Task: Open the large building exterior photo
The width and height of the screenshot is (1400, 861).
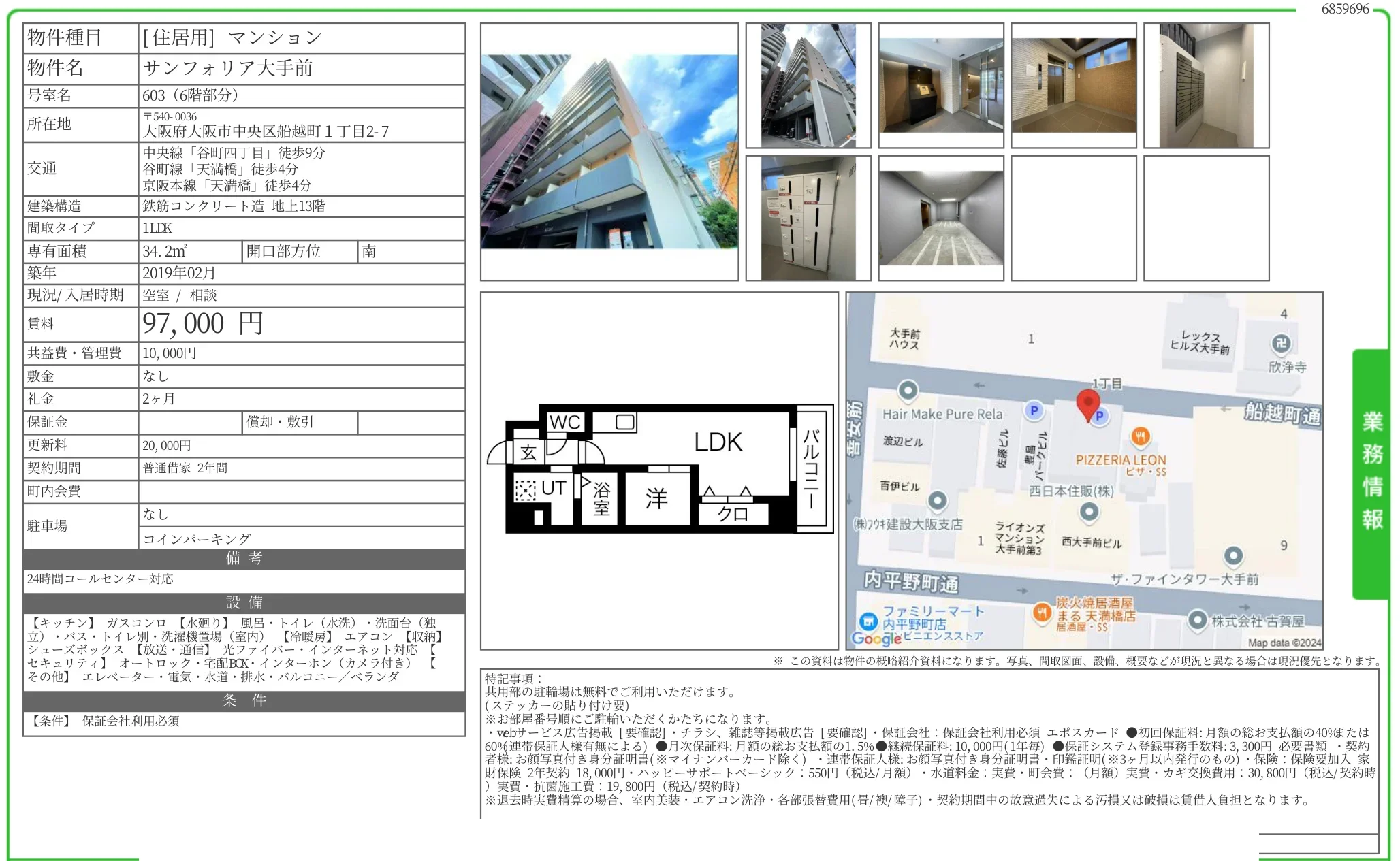Action: pyautogui.click(x=609, y=152)
